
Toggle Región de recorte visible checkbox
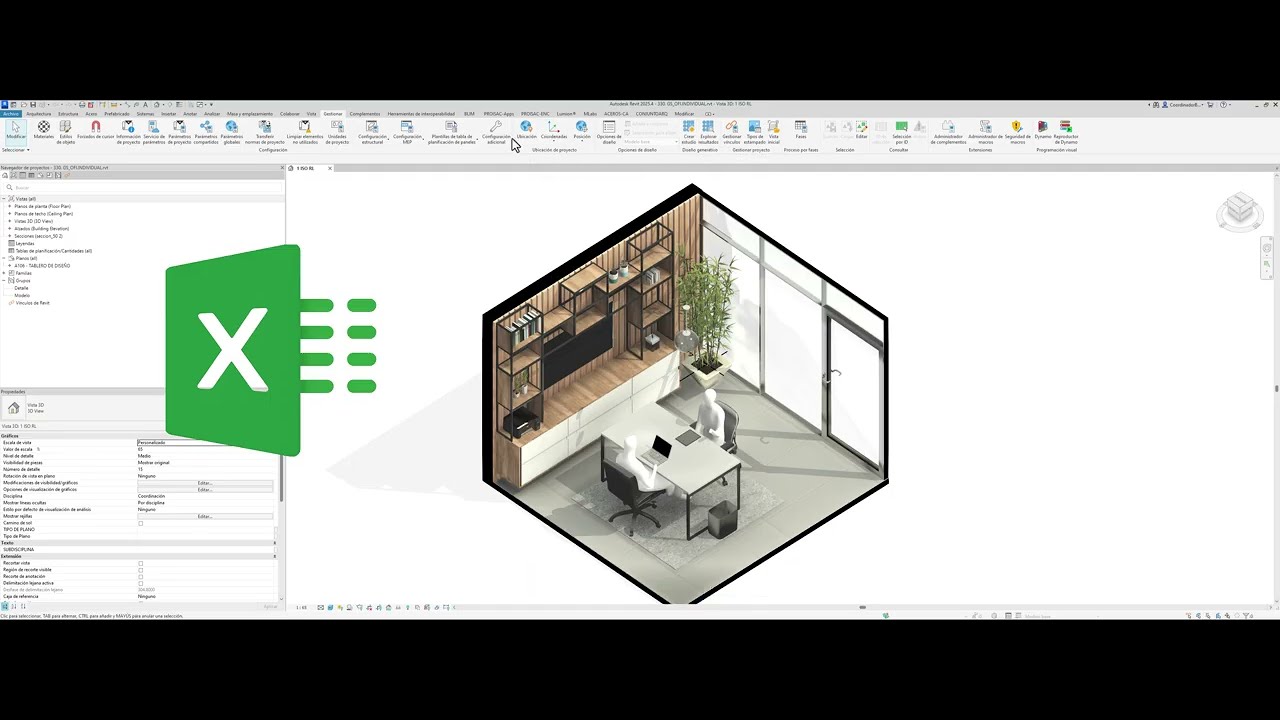click(140, 570)
